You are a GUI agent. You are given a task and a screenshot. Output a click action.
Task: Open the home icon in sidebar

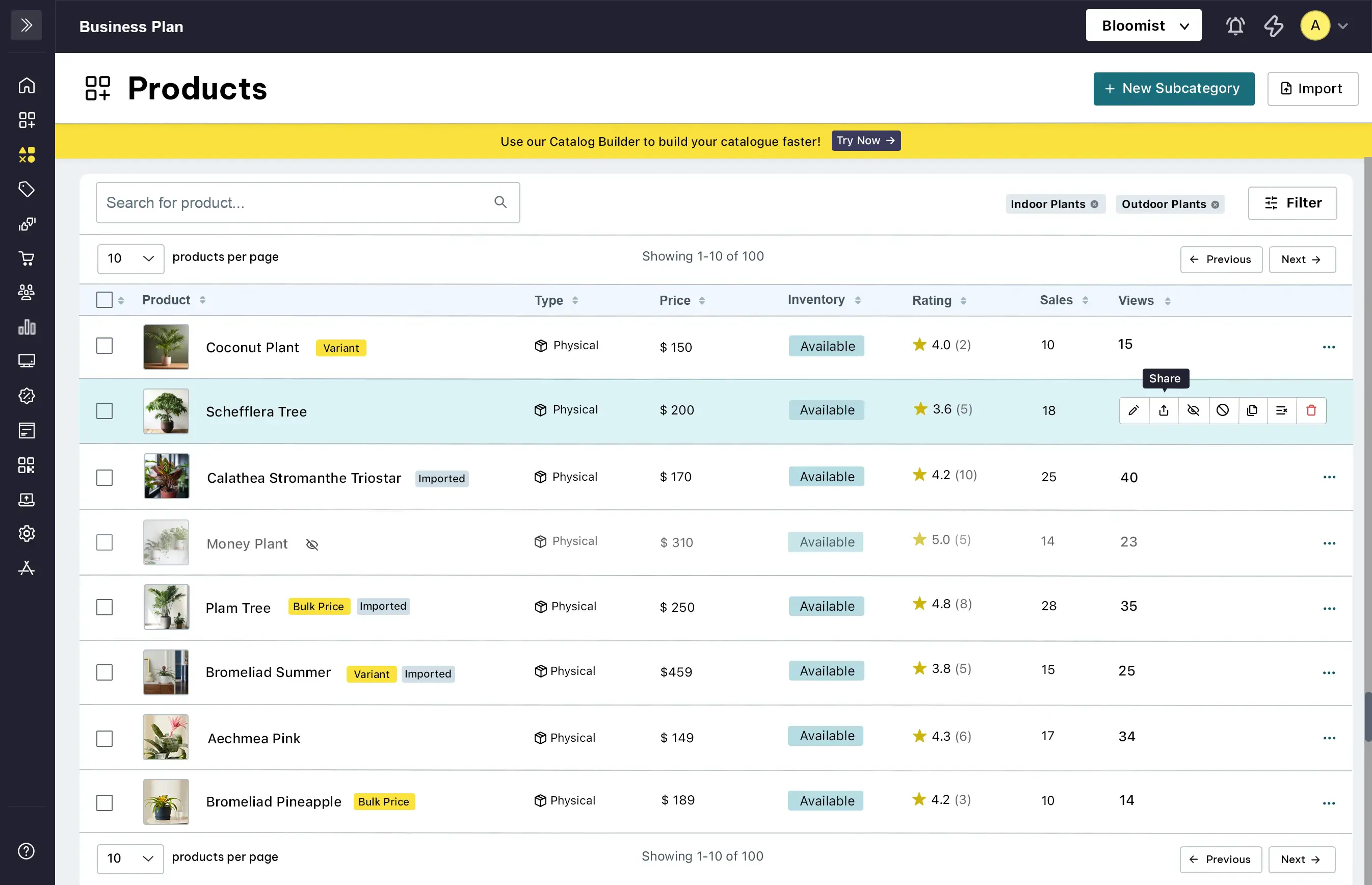click(27, 86)
